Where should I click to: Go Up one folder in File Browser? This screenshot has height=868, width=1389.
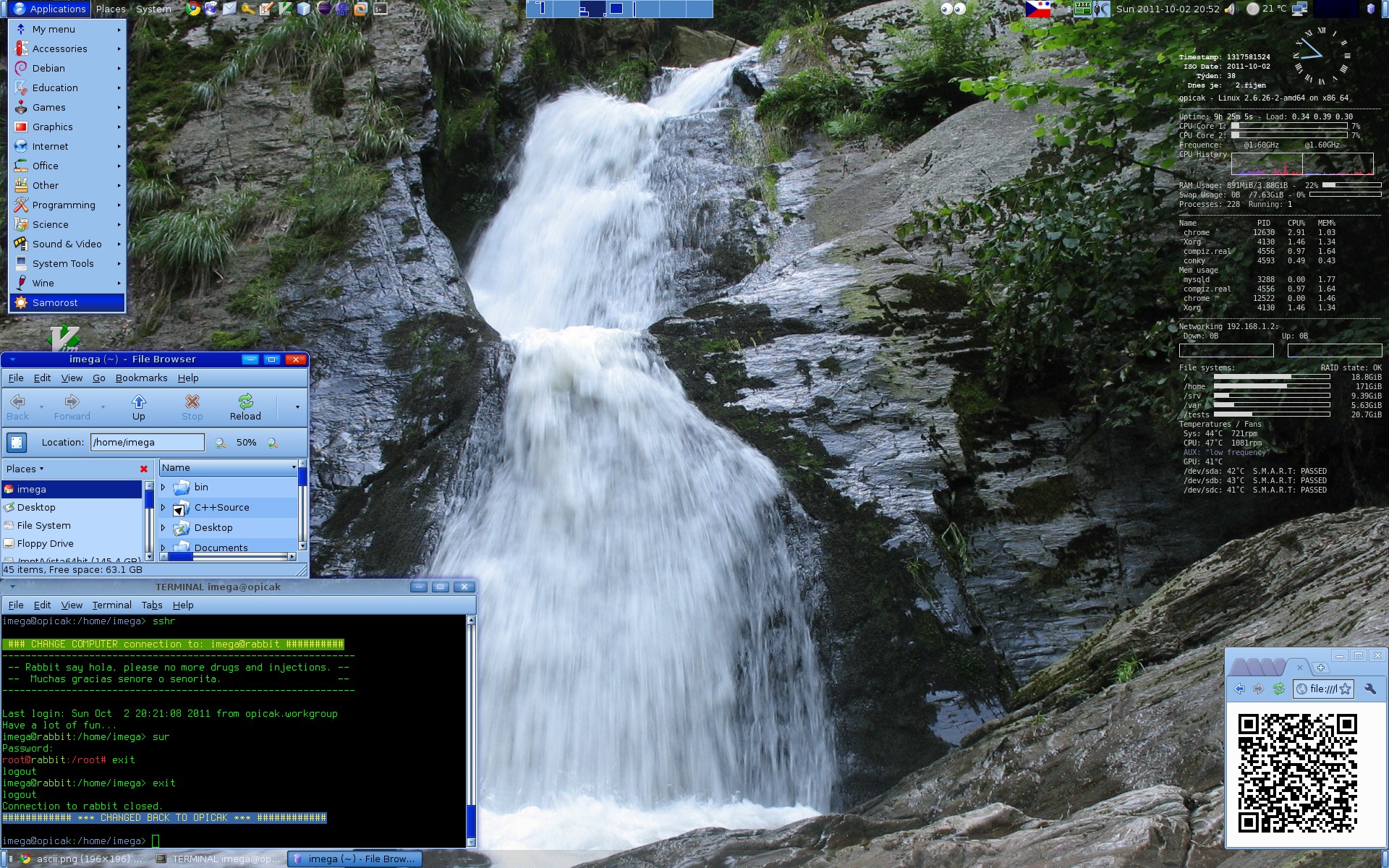(138, 407)
